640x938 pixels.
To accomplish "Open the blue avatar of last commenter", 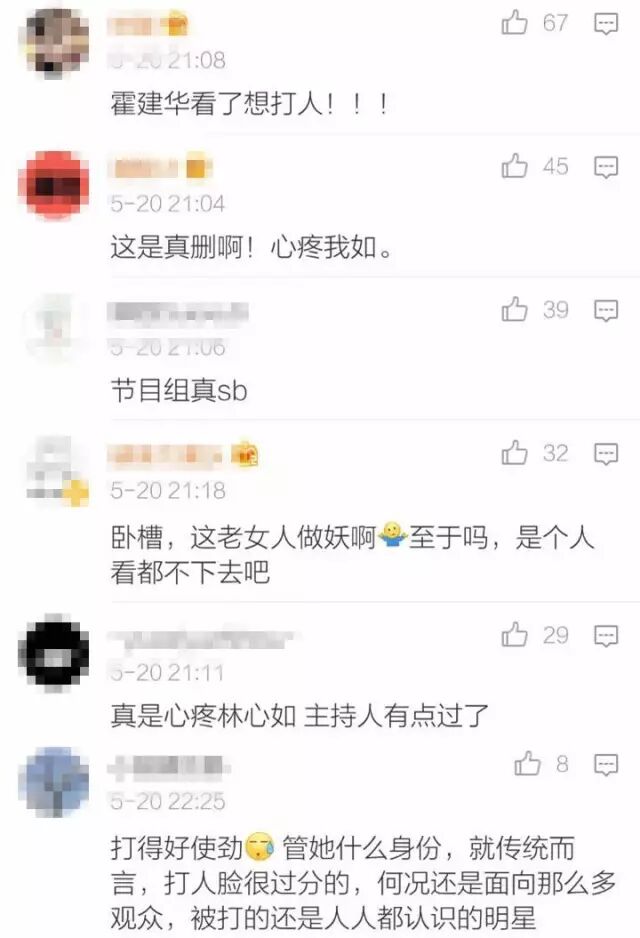I will coord(54,782).
